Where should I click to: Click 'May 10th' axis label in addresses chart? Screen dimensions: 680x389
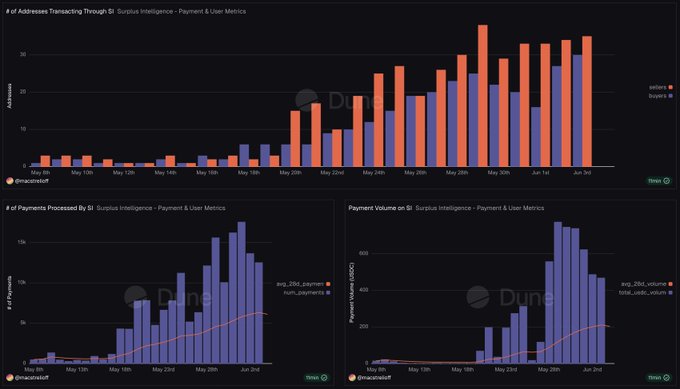pyautogui.click(x=82, y=173)
